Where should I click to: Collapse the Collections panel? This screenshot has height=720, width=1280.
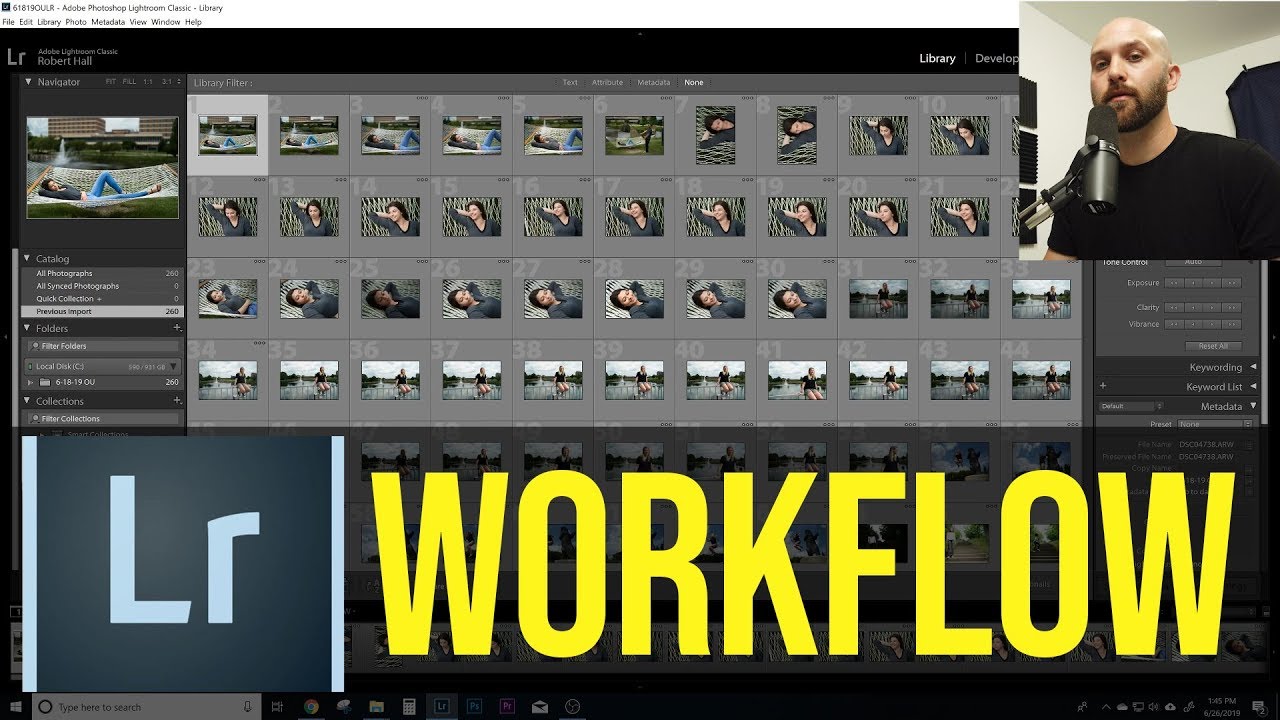(29, 401)
